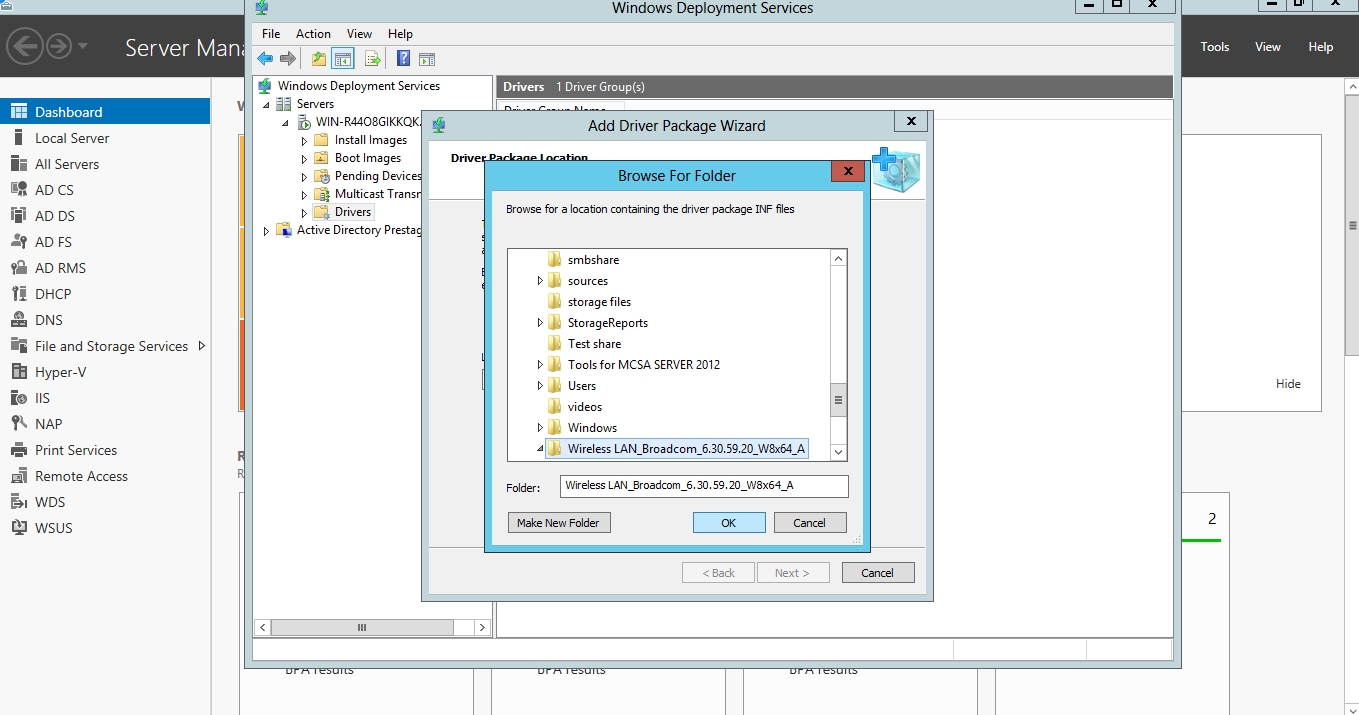Collapse the Wireless LAN_Broadcom folder node
1359x715 pixels.
541,449
